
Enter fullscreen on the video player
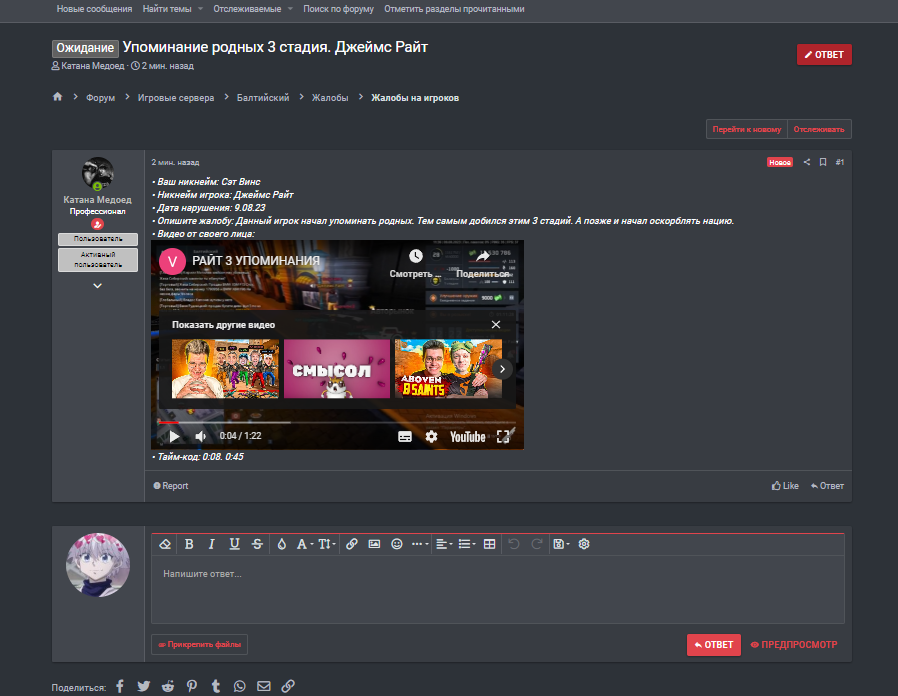pyautogui.click(x=503, y=436)
